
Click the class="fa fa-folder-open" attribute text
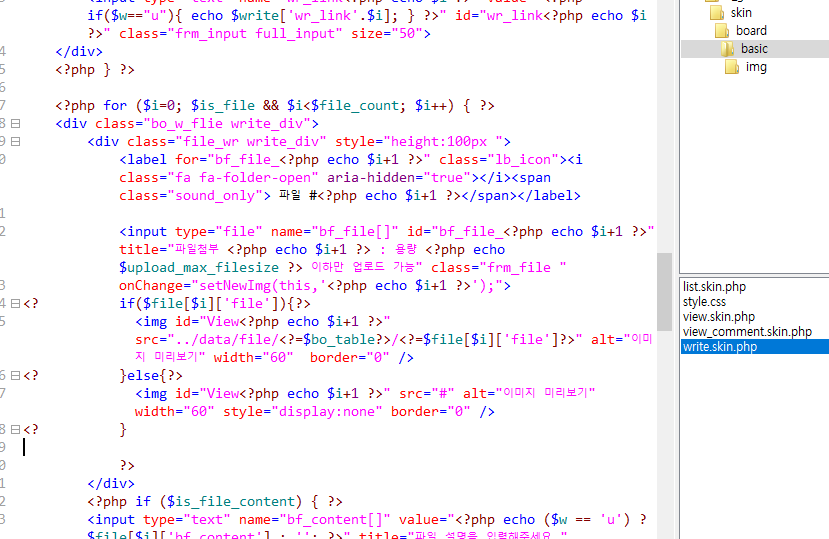click(x=219, y=178)
